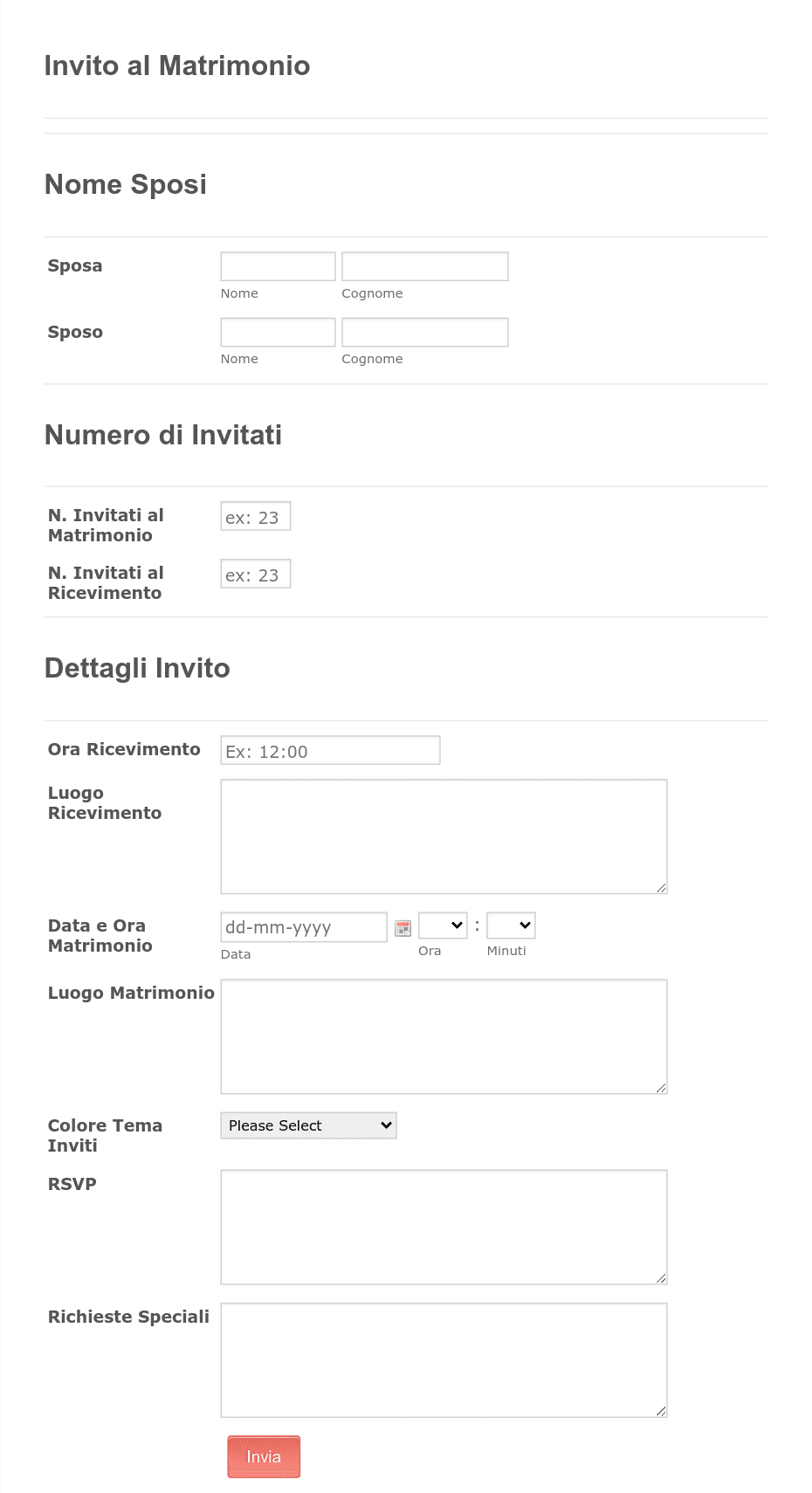Click the Dettagli Invito section heading
The height and width of the screenshot is (1493, 812).
137,668
